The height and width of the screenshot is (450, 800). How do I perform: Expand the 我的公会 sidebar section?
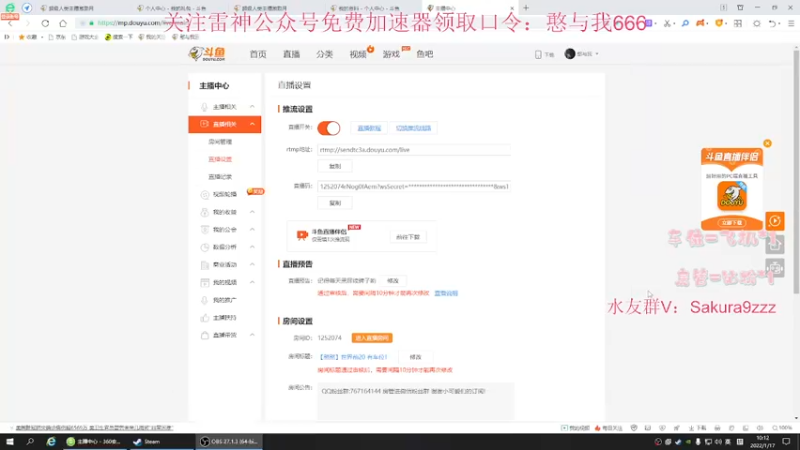coord(252,230)
